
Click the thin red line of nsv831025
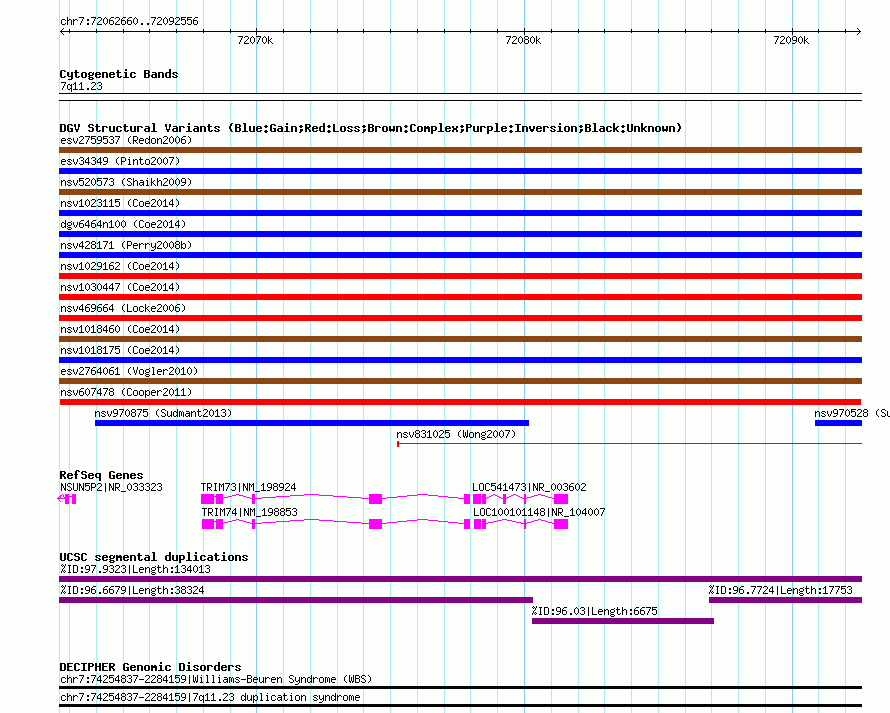tap(629, 443)
